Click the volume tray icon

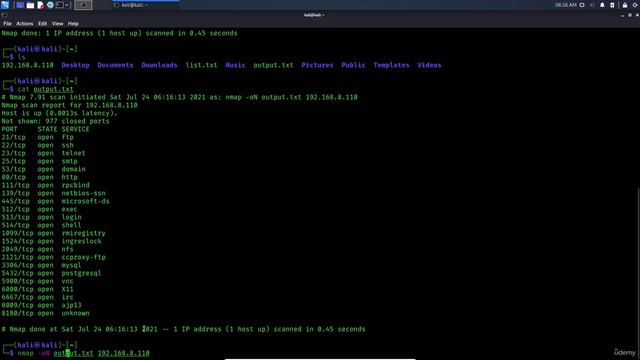point(592,5)
